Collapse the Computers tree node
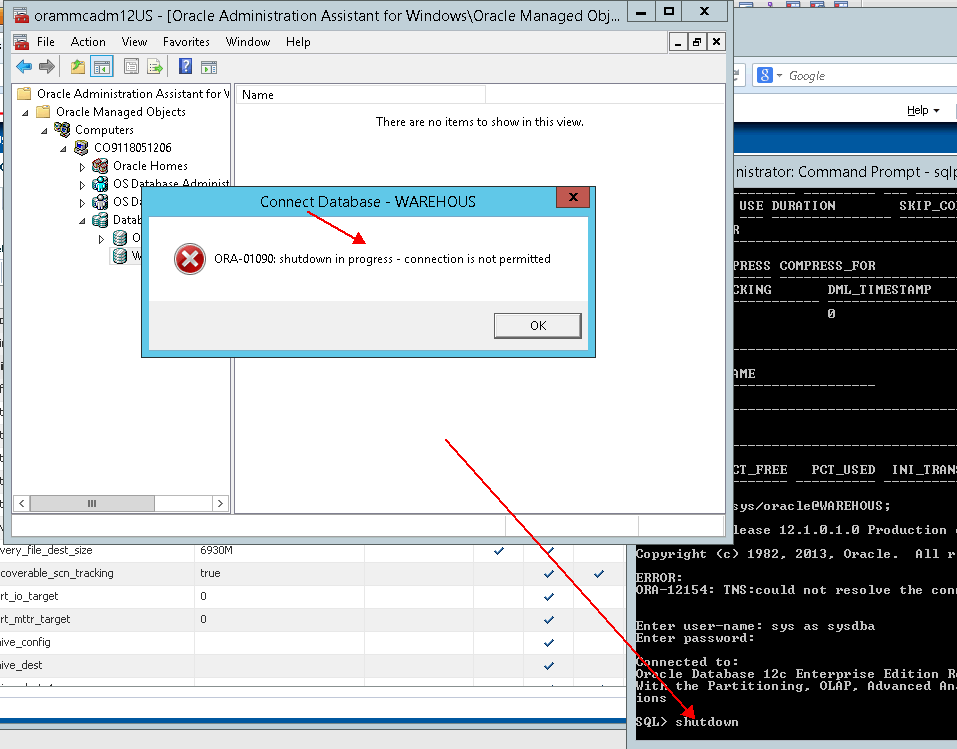The height and width of the screenshot is (749, 957). (x=45, y=131)
